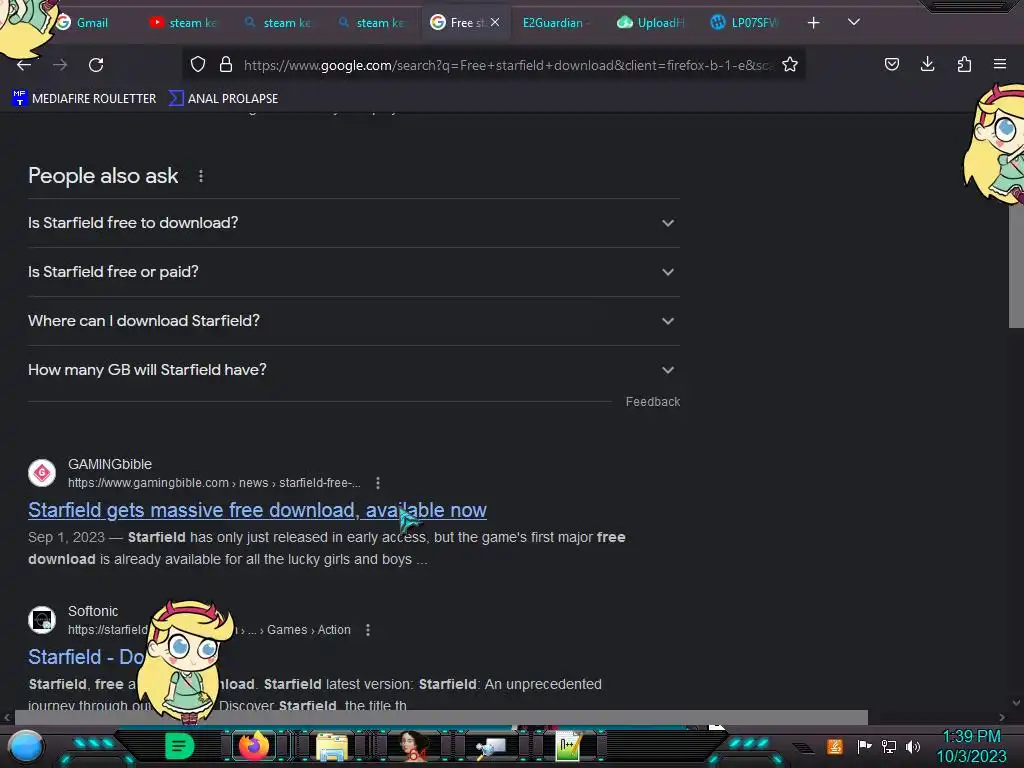Open the network tray icon

pyautogui.click(x=889, y=746)
